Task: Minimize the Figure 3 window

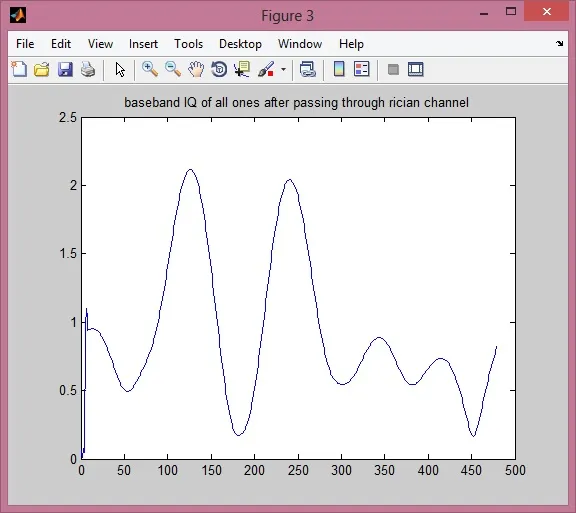Action: coord(484,14)
